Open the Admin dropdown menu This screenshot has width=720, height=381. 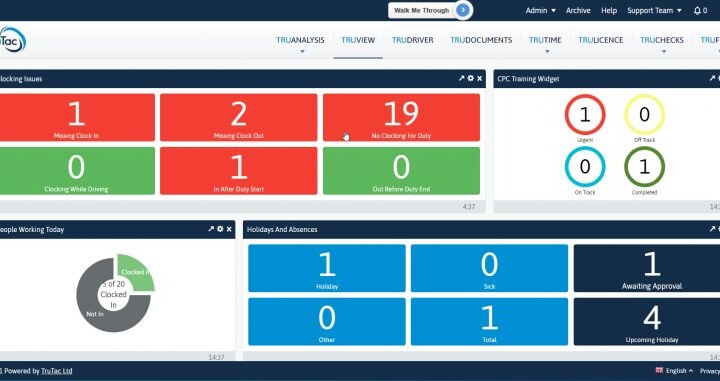(540, 11)
